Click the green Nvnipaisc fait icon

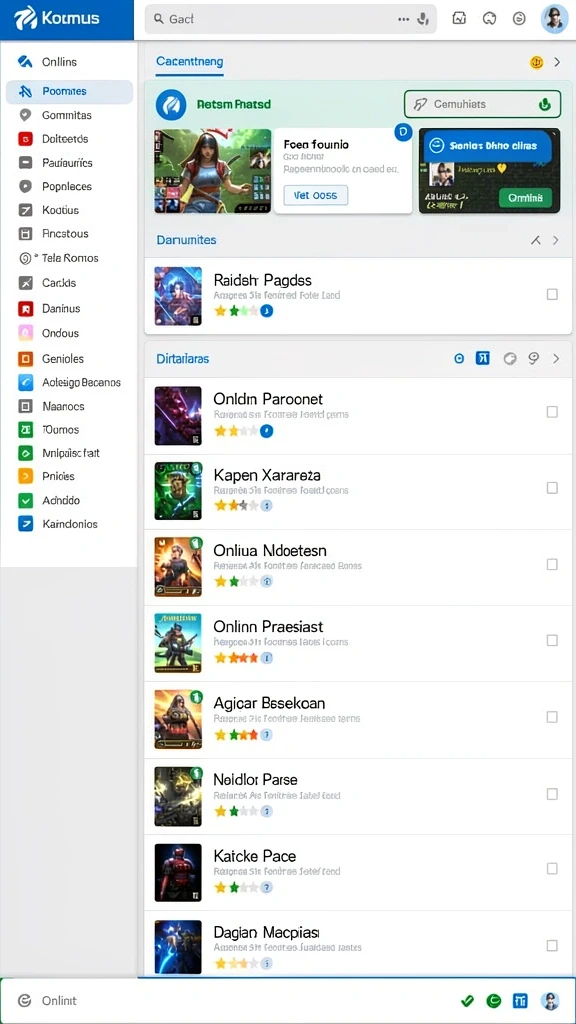point(25,453)
